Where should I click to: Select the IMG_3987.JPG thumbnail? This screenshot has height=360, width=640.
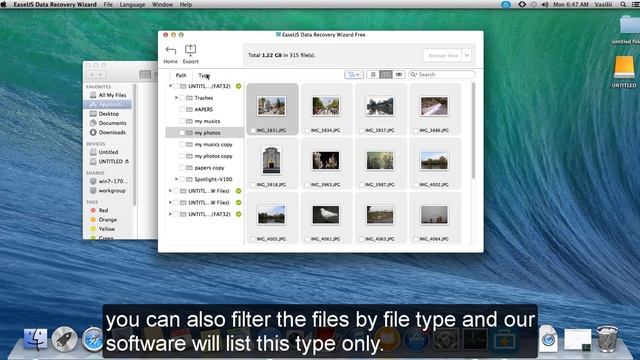(x=380, y=160)
